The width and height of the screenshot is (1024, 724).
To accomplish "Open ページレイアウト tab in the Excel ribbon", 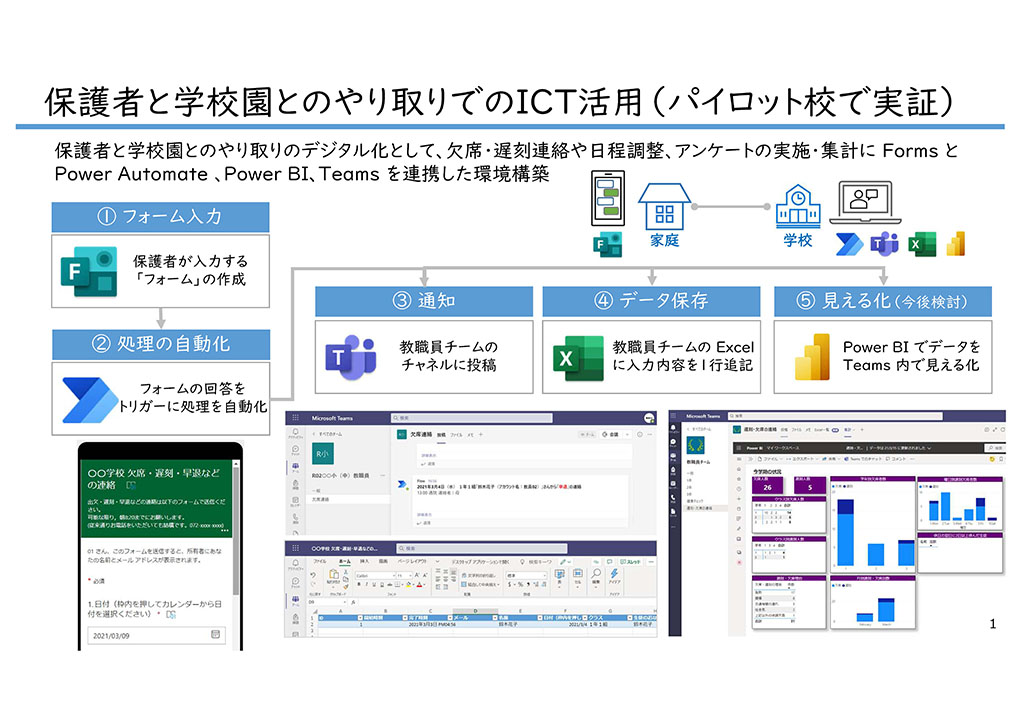I will (x=413, y=561).
